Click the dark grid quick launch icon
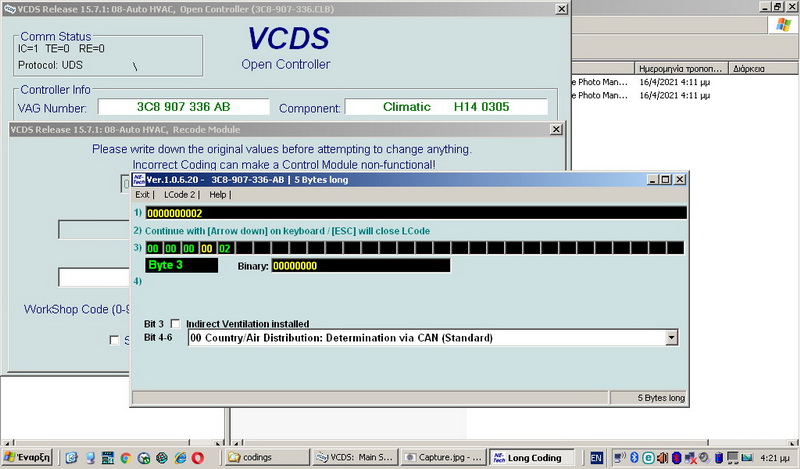 pos(108,458)
